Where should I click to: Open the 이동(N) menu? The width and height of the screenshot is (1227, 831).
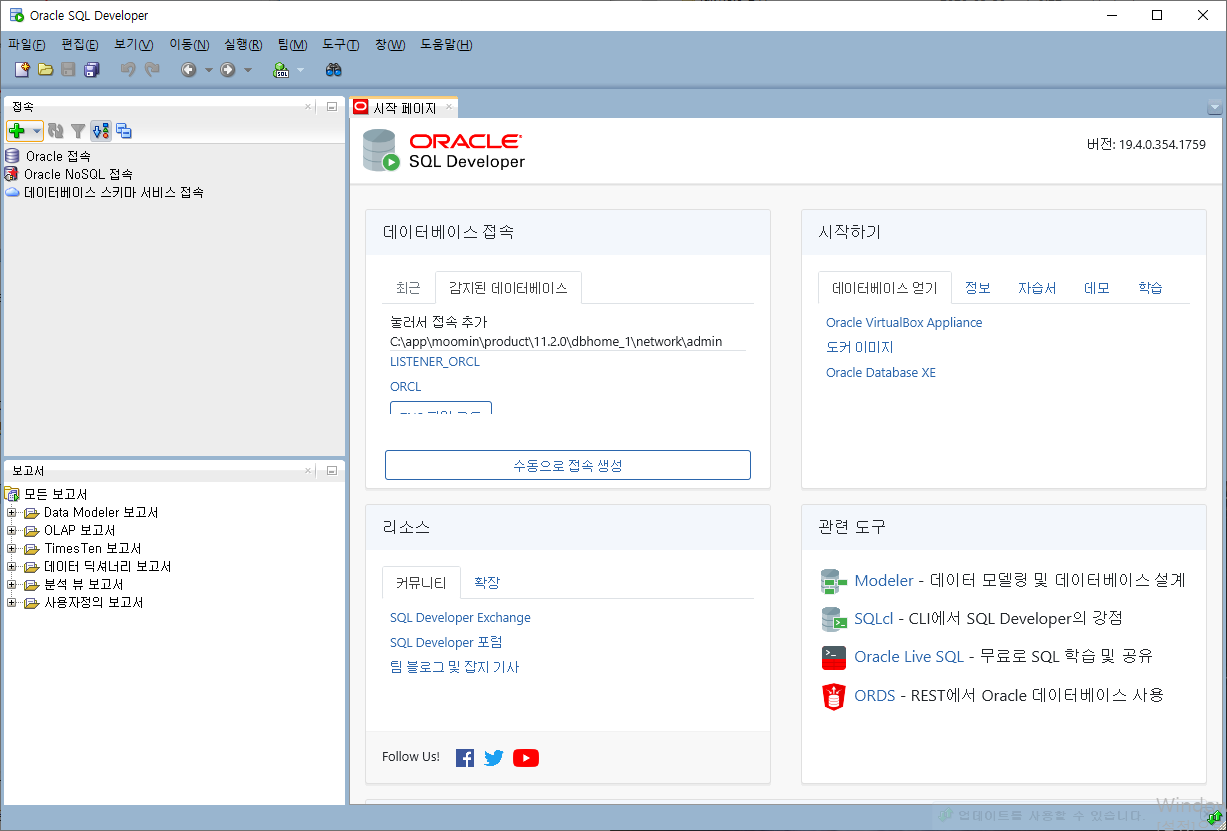tap(189, 44)
